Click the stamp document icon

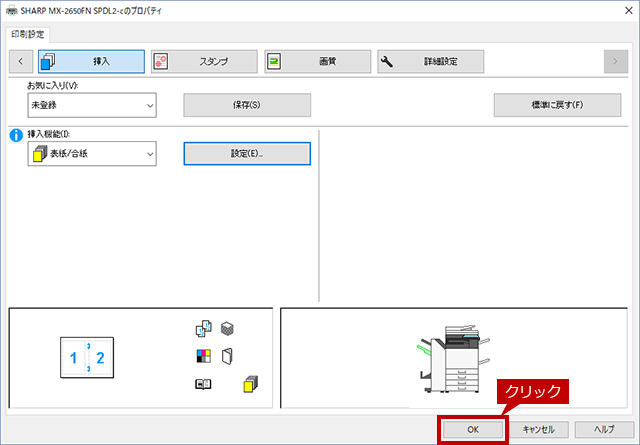(160, 62)
